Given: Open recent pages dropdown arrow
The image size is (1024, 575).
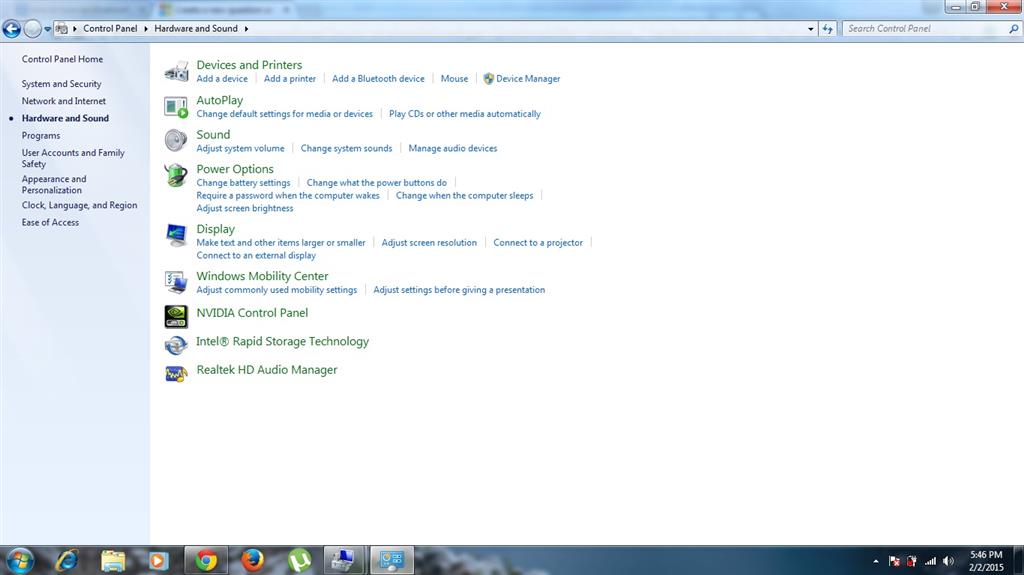Looking at the screenshot, I should [x=48, y=29].
